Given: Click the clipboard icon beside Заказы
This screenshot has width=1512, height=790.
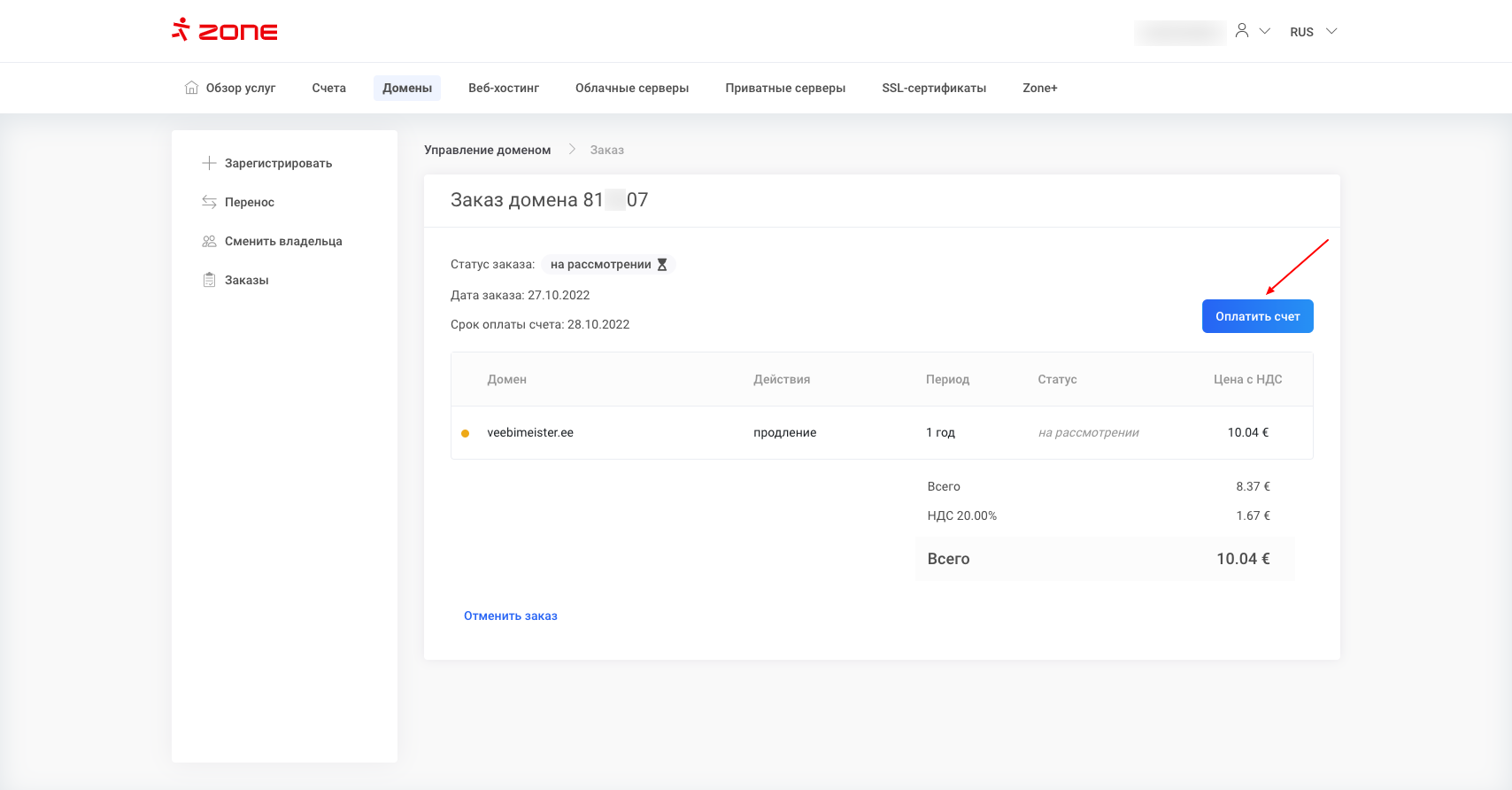Looking at the screenshot, I should [x=209, y=280].
